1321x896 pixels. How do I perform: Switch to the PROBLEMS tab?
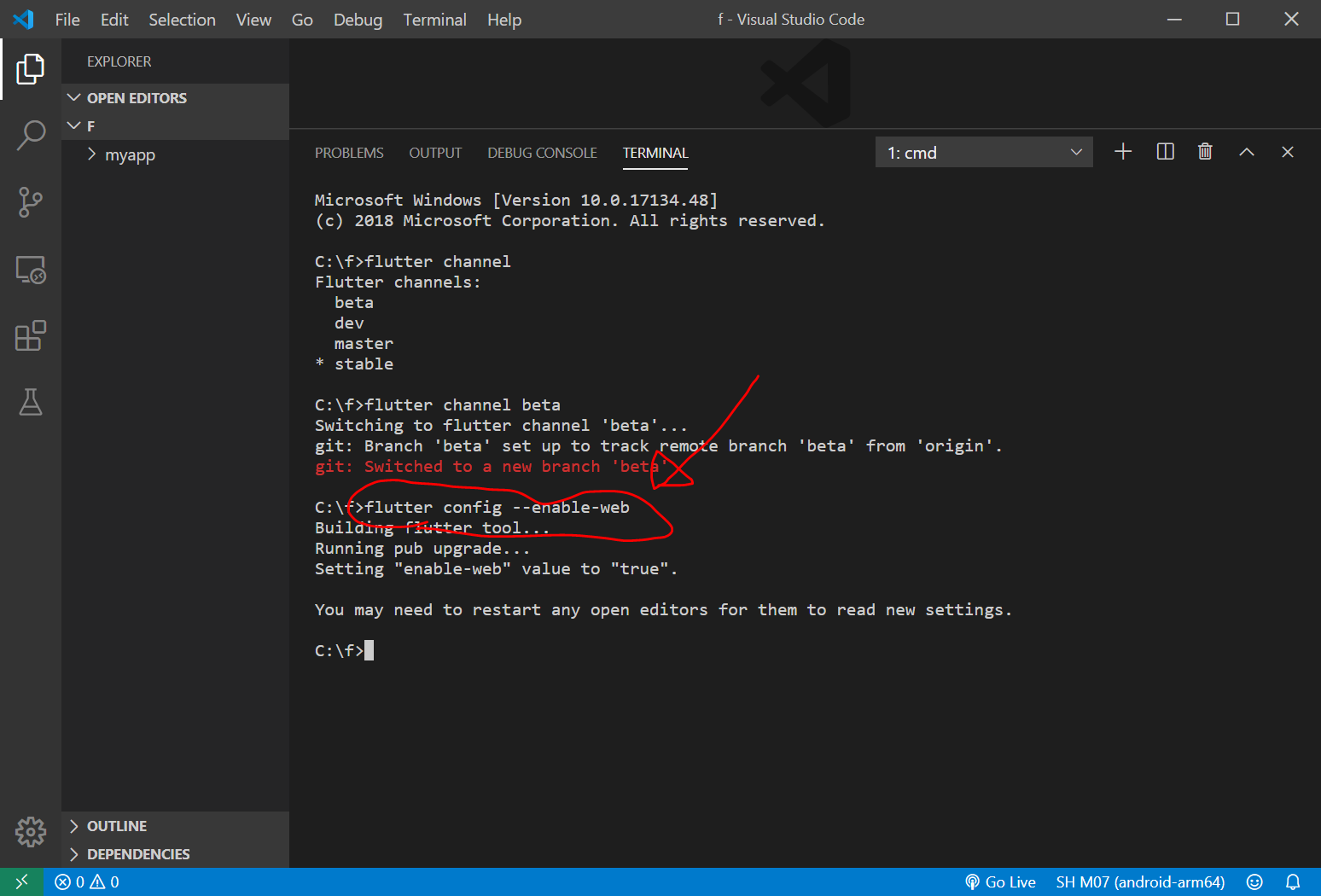[x=349, y=153]
